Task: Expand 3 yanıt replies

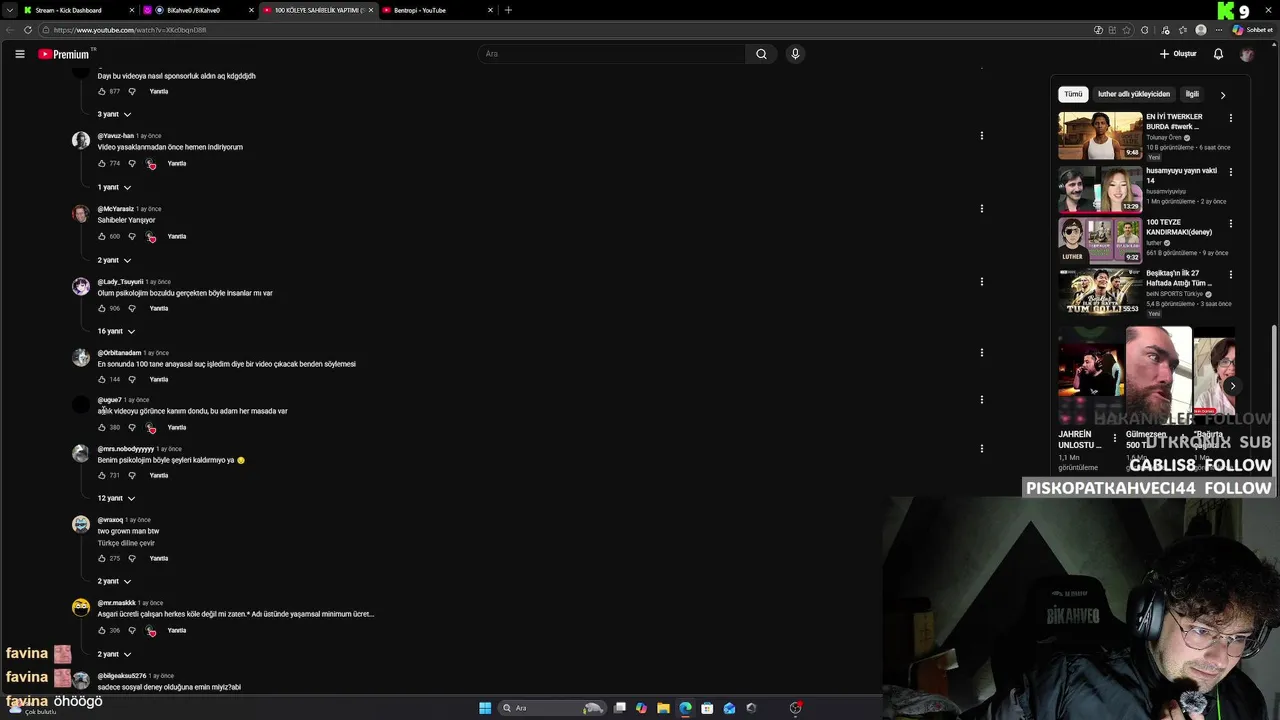Action: [114, 114]
